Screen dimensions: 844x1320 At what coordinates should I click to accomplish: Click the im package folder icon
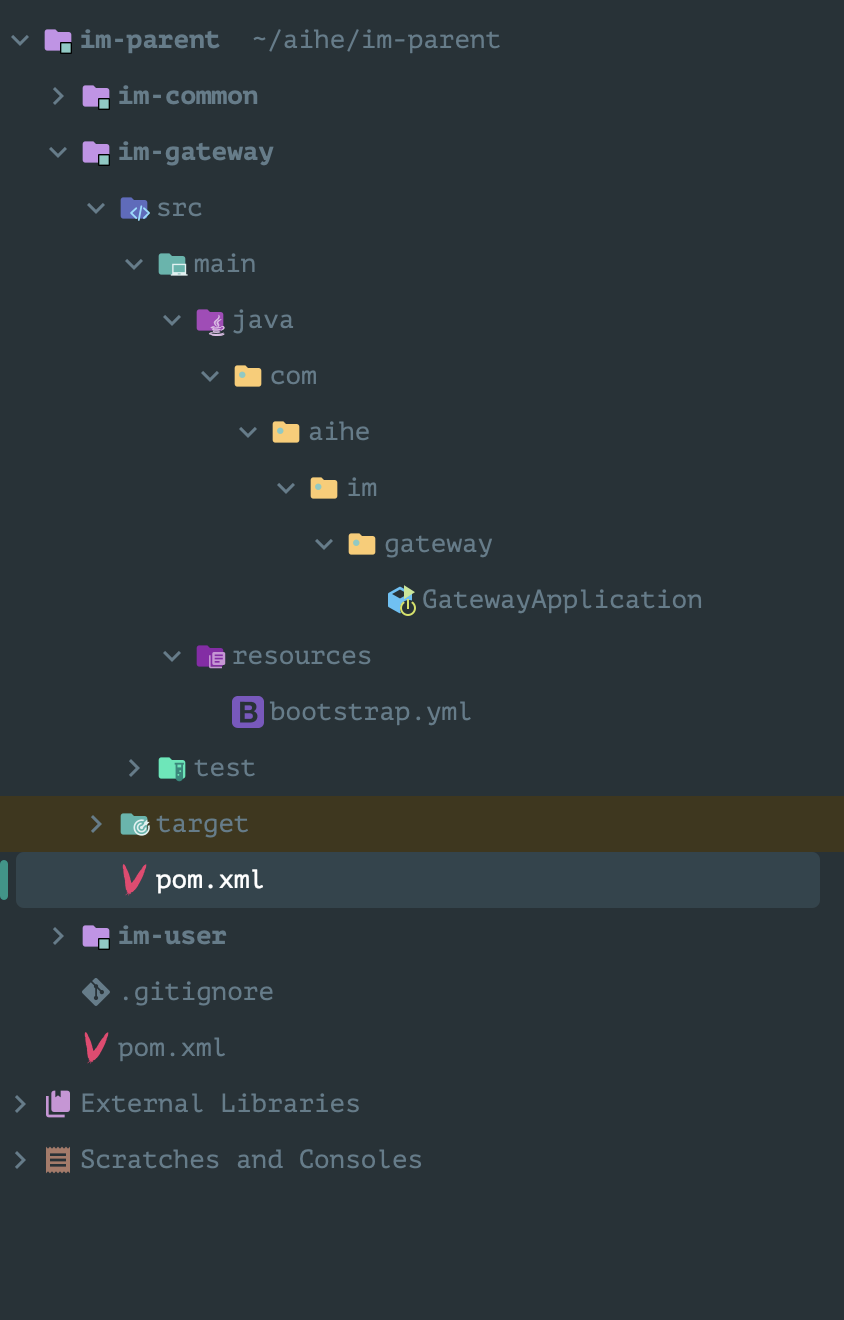coord(324,488)
